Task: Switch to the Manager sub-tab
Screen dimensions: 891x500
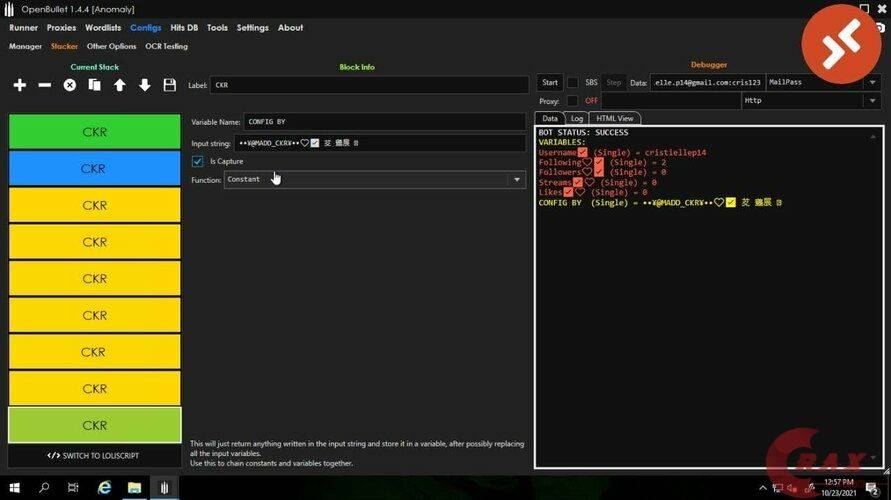Action: click(x=25, y=46)
